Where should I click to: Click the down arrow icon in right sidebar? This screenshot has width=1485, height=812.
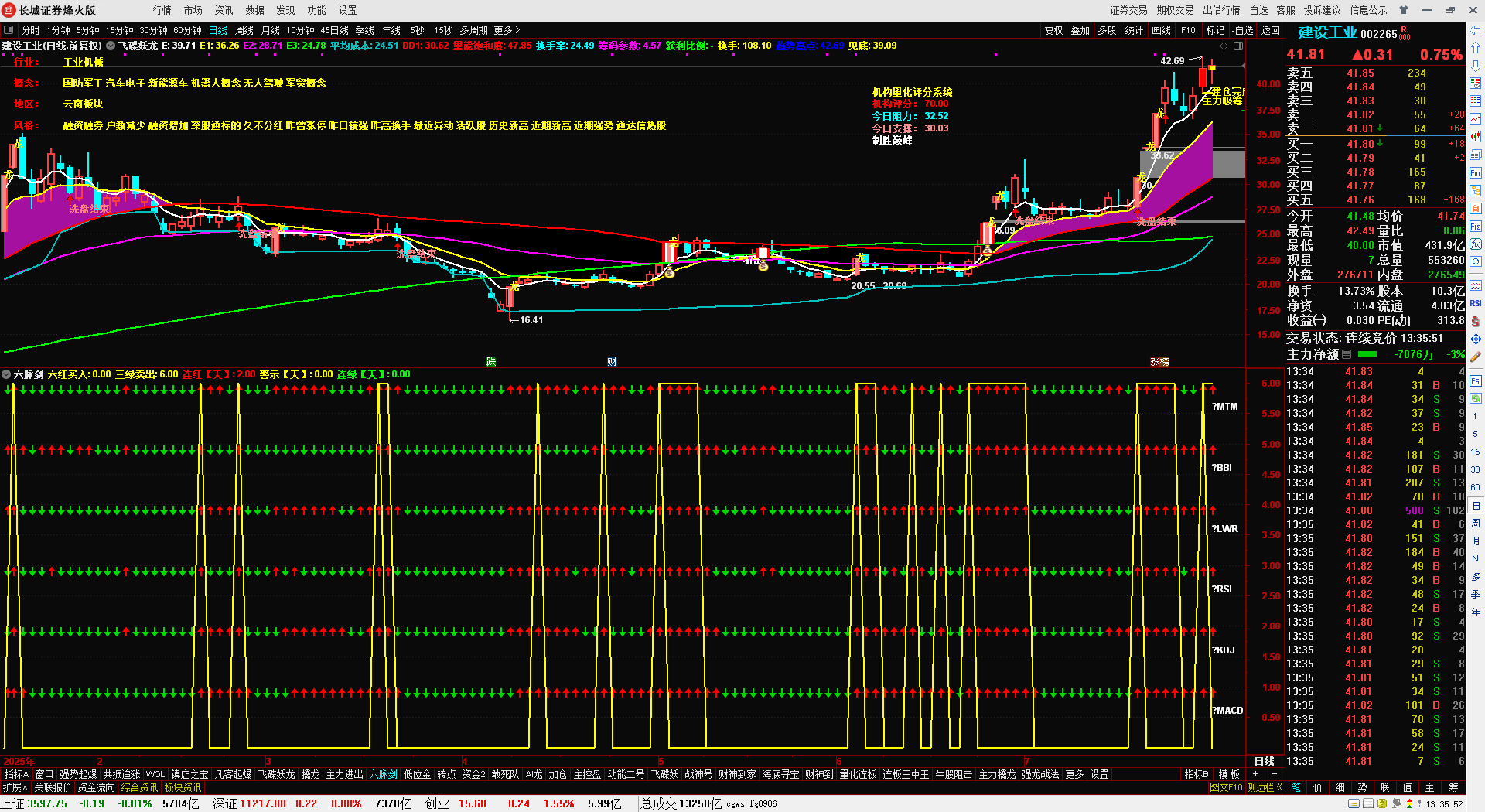click(1476, 66)
